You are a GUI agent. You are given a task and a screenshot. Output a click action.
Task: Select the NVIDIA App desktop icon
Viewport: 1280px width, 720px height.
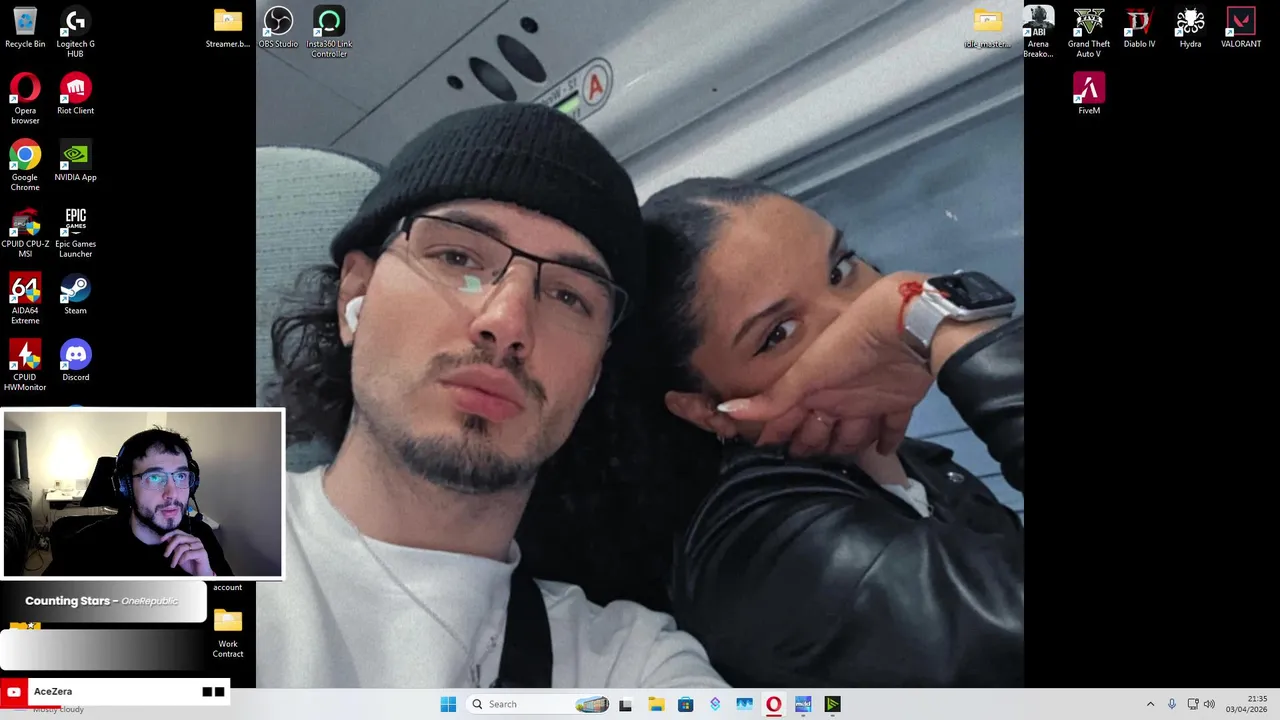pyautogui.click(x=75, y=161)
